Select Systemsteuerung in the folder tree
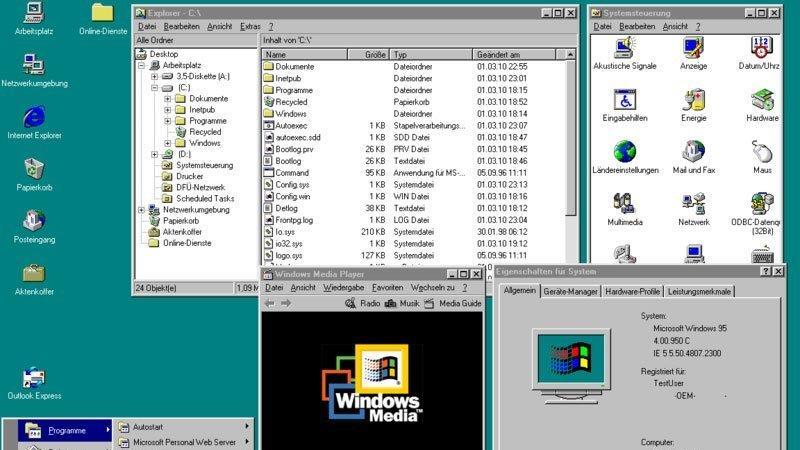 pyautogui.click(x=204, y=165)
